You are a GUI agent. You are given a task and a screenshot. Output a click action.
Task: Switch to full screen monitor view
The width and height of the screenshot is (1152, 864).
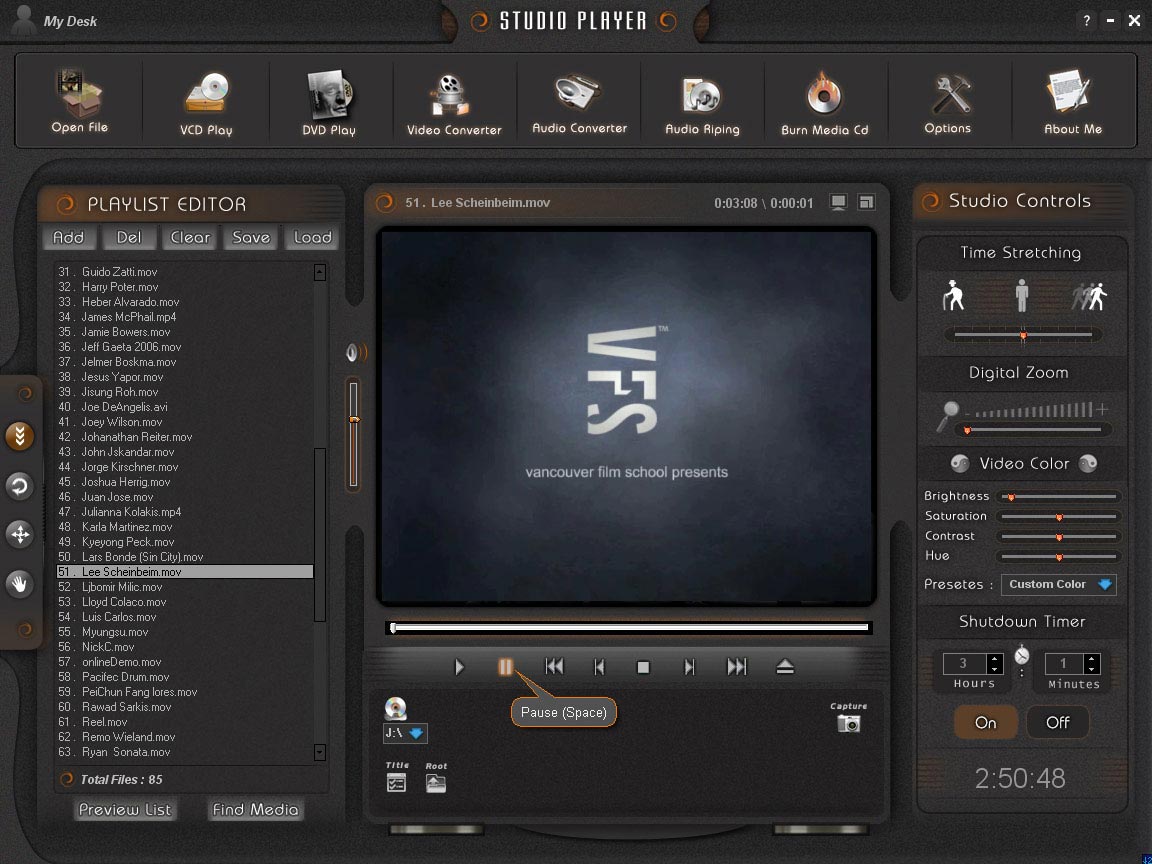[x=838, y=202]
